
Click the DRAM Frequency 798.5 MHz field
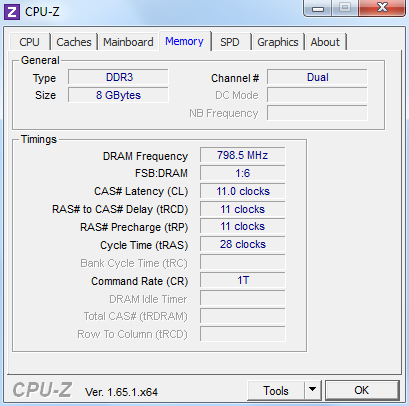point(243,155)
